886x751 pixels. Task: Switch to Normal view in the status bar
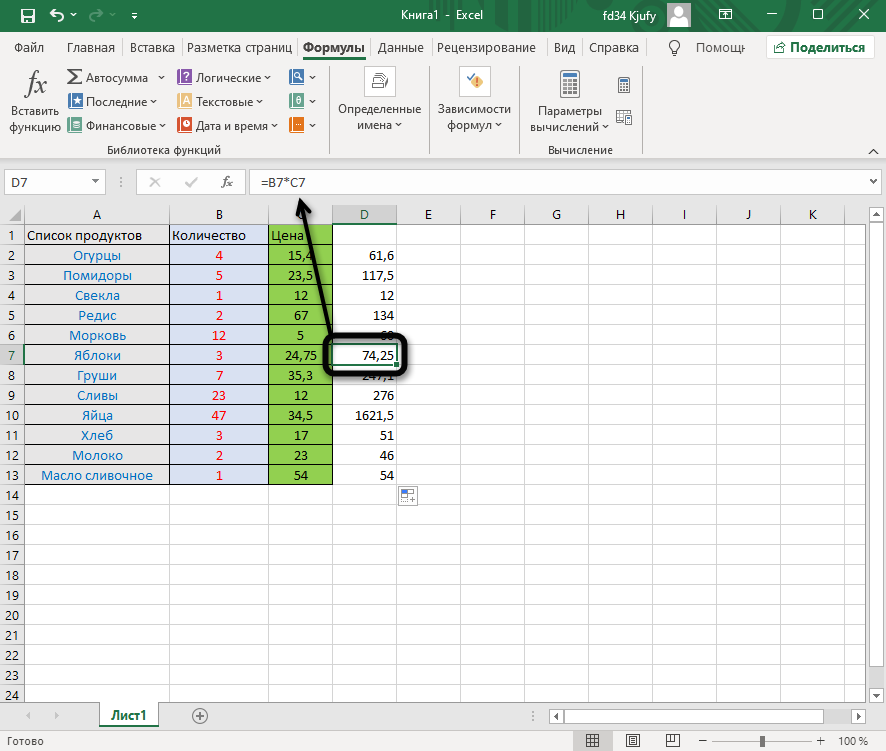pyautogui.click(x=593, y=741)
